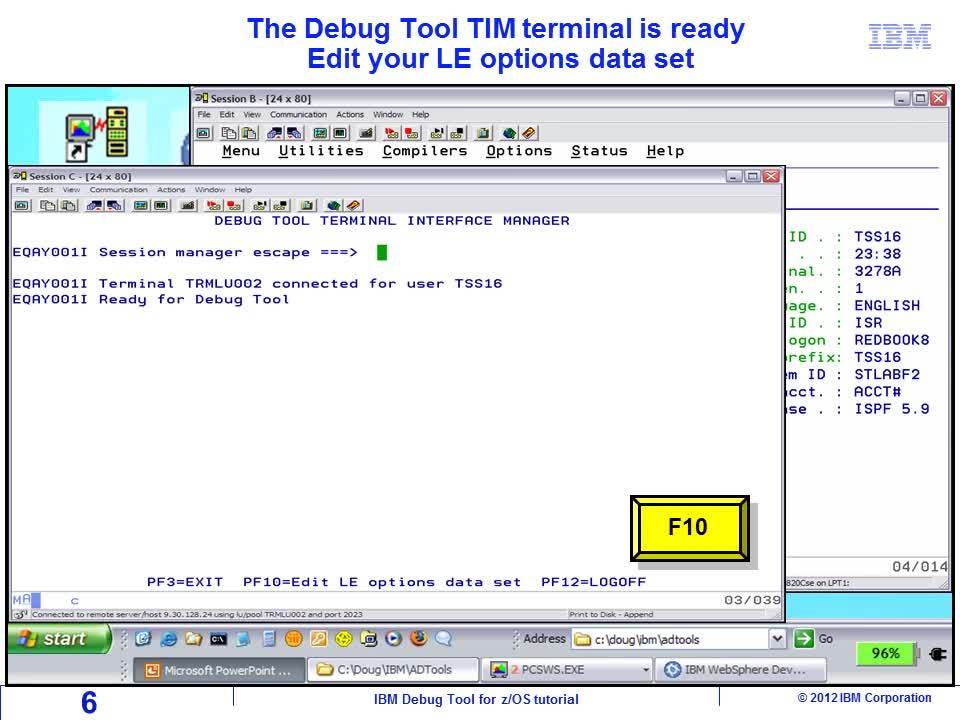Screen dimensions: 960x720
Task: Open ISPF Compilers menu in Session B
Action: [425, 151]
